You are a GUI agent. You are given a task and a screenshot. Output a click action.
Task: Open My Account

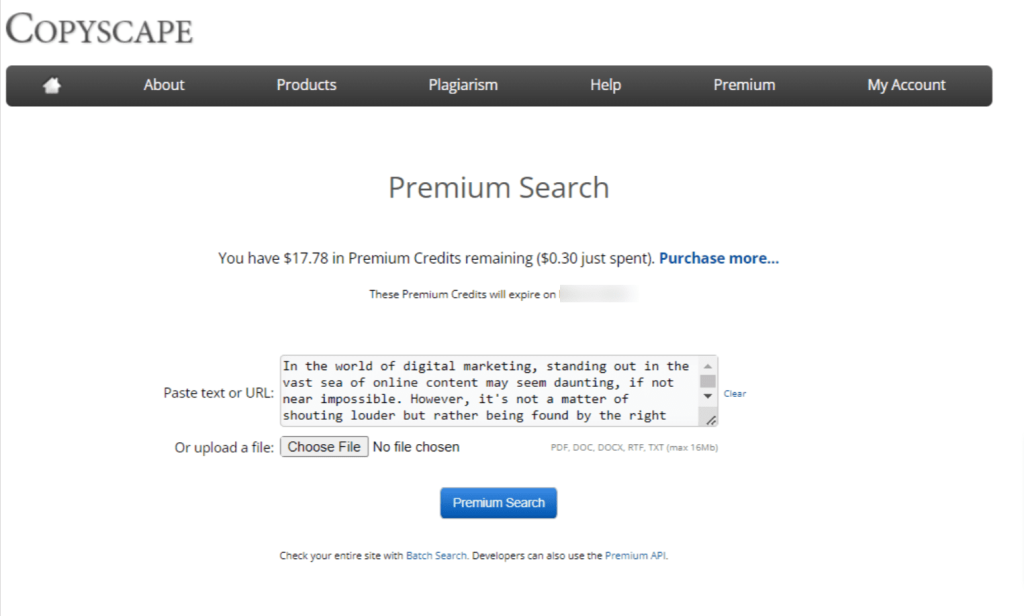pos(906,85)
